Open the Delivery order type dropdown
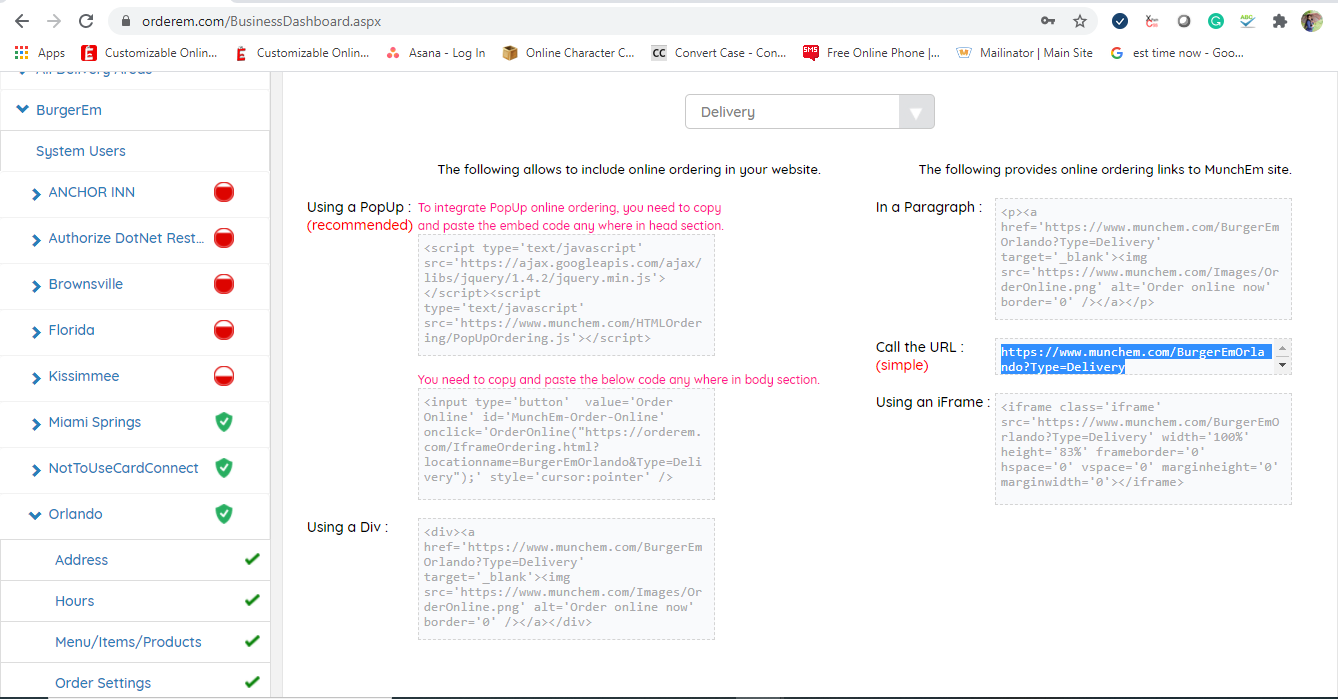The width and height of the screenshot is (1338, 699). (809, 112)
